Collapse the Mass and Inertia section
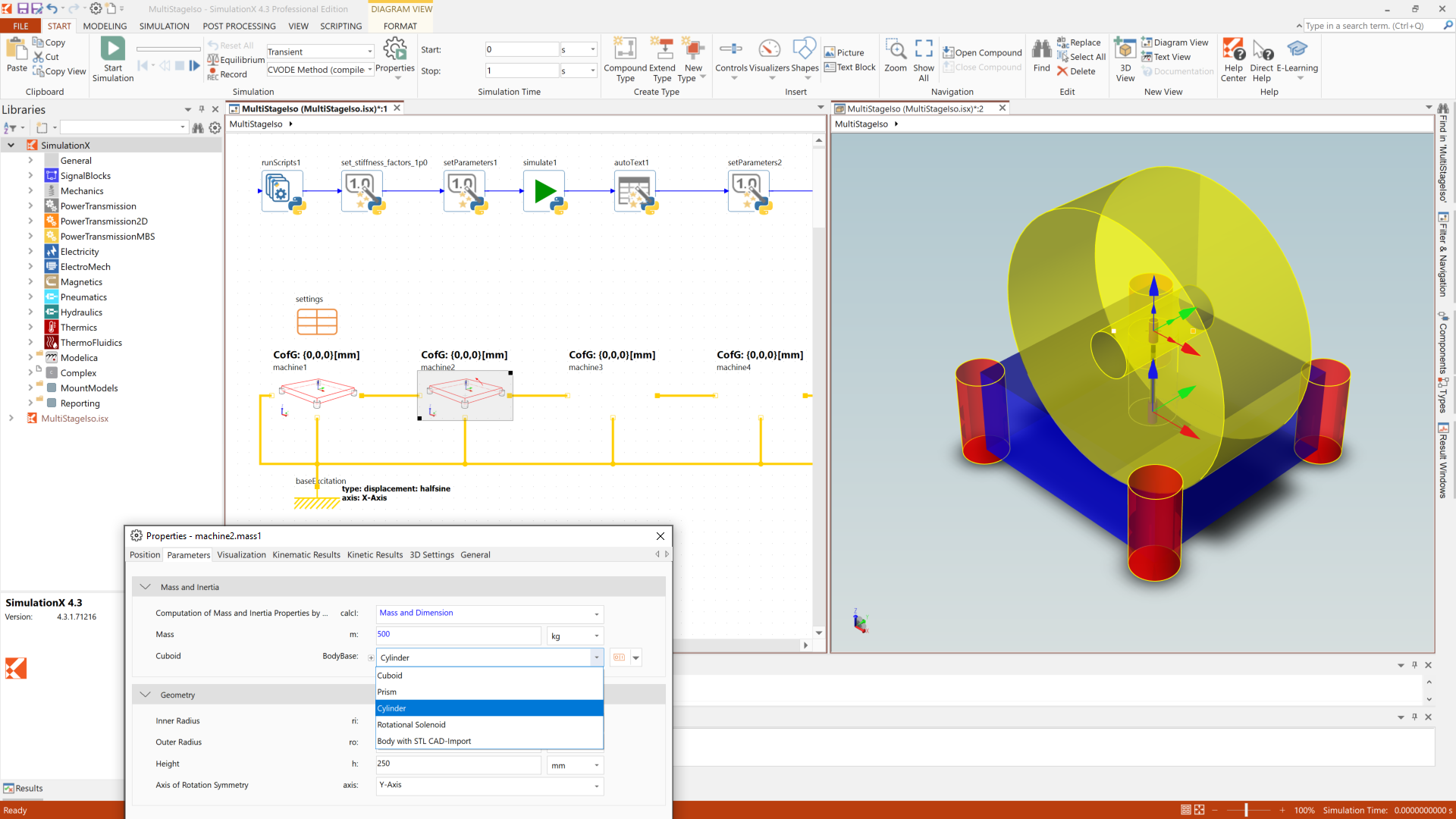The image size is (1456, 819). tap(146, 587)
